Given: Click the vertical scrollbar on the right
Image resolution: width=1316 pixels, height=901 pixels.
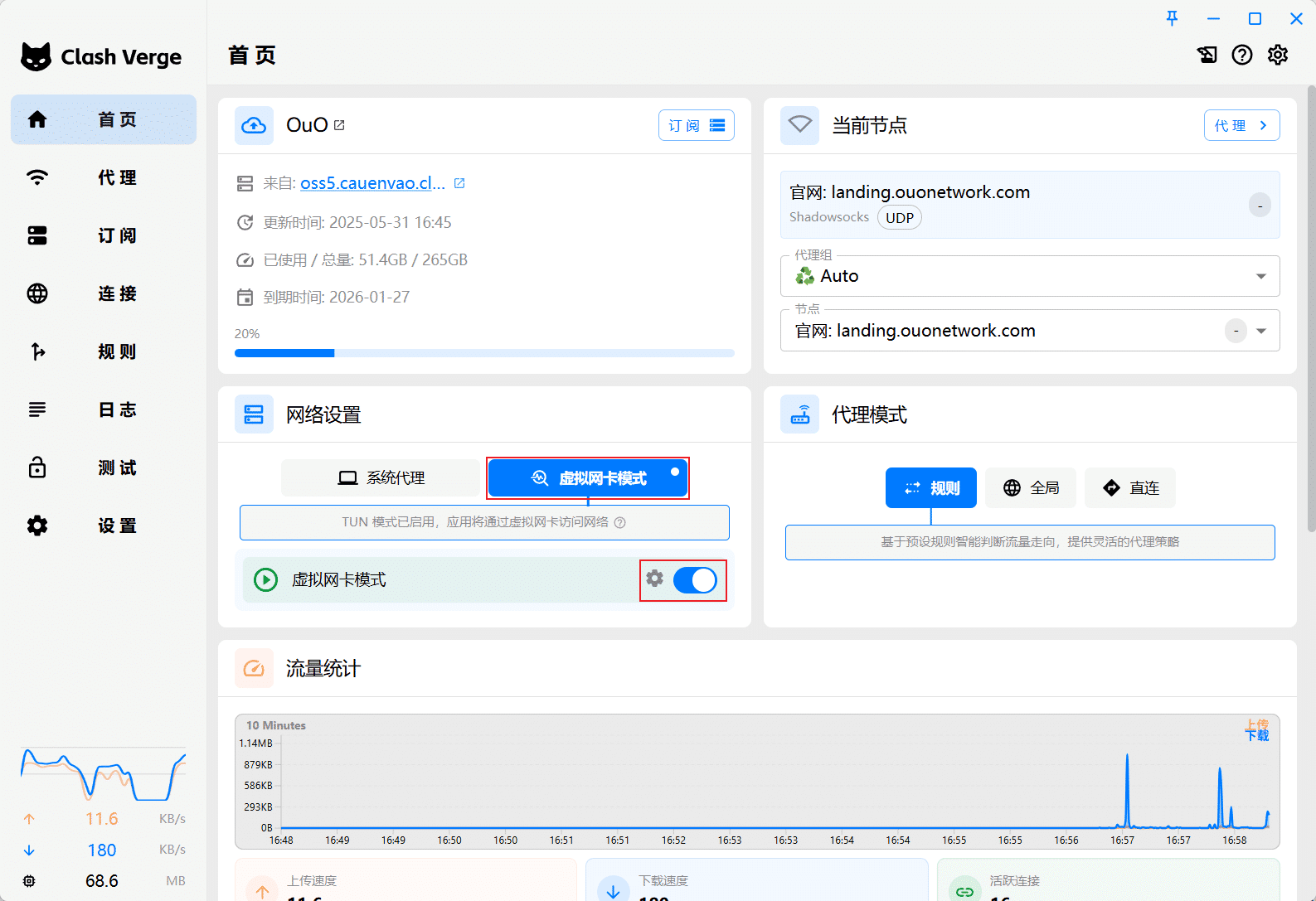Looking at the screenshot, I should tap(1310, 307).
